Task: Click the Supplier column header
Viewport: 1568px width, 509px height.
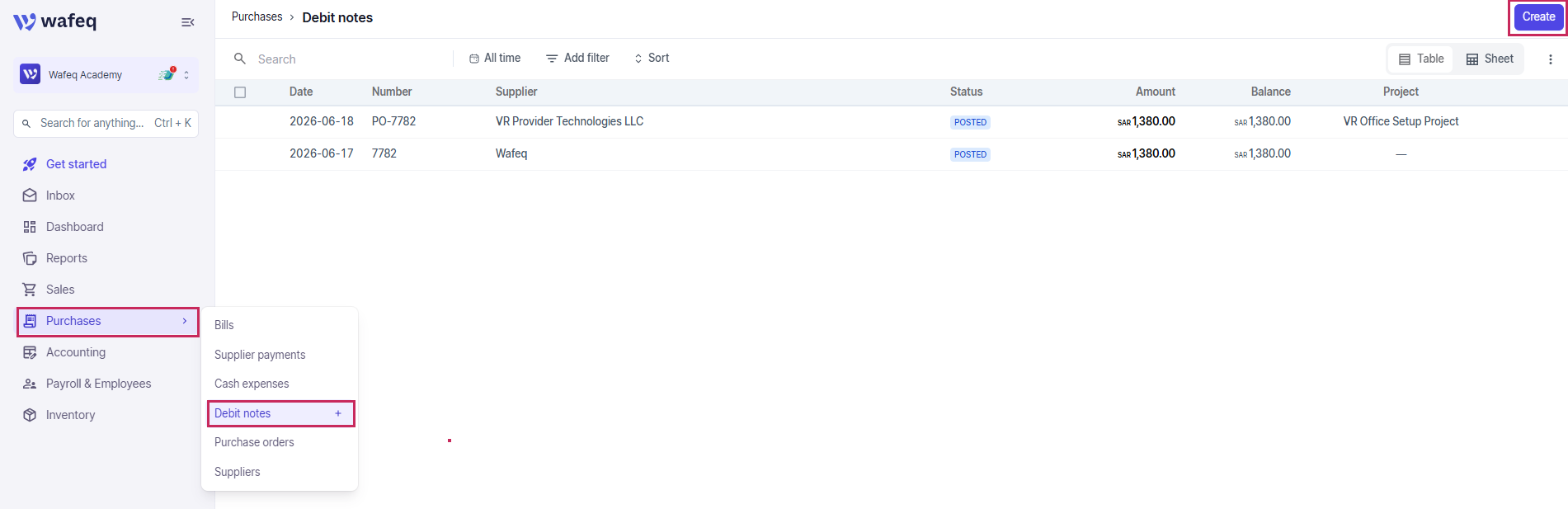Action: click(x=516, y=92)
